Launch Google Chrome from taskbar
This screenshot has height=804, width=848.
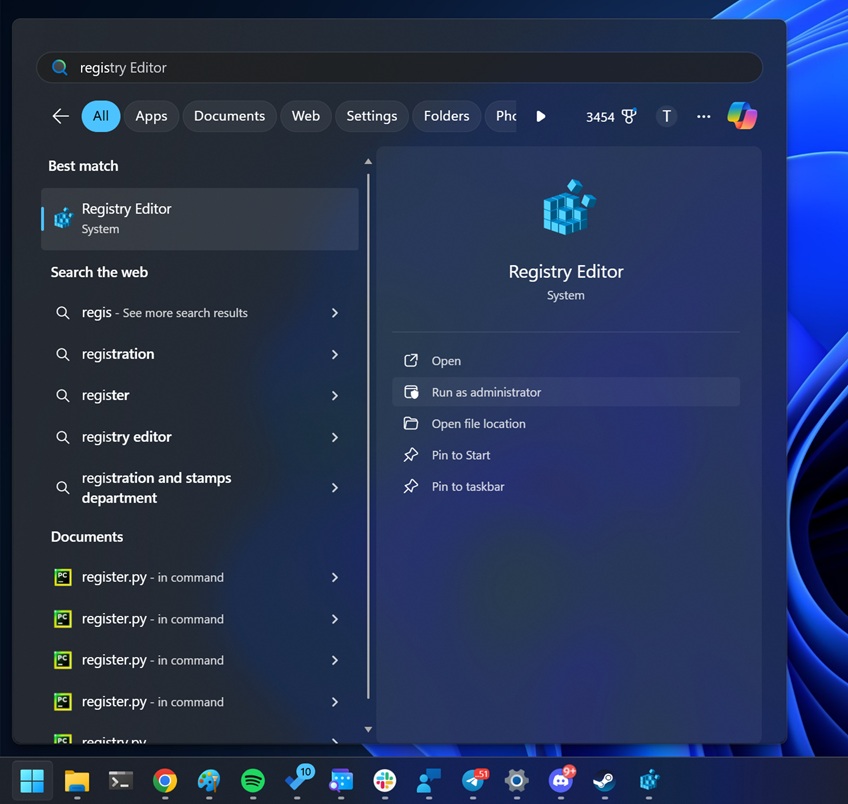165,781
